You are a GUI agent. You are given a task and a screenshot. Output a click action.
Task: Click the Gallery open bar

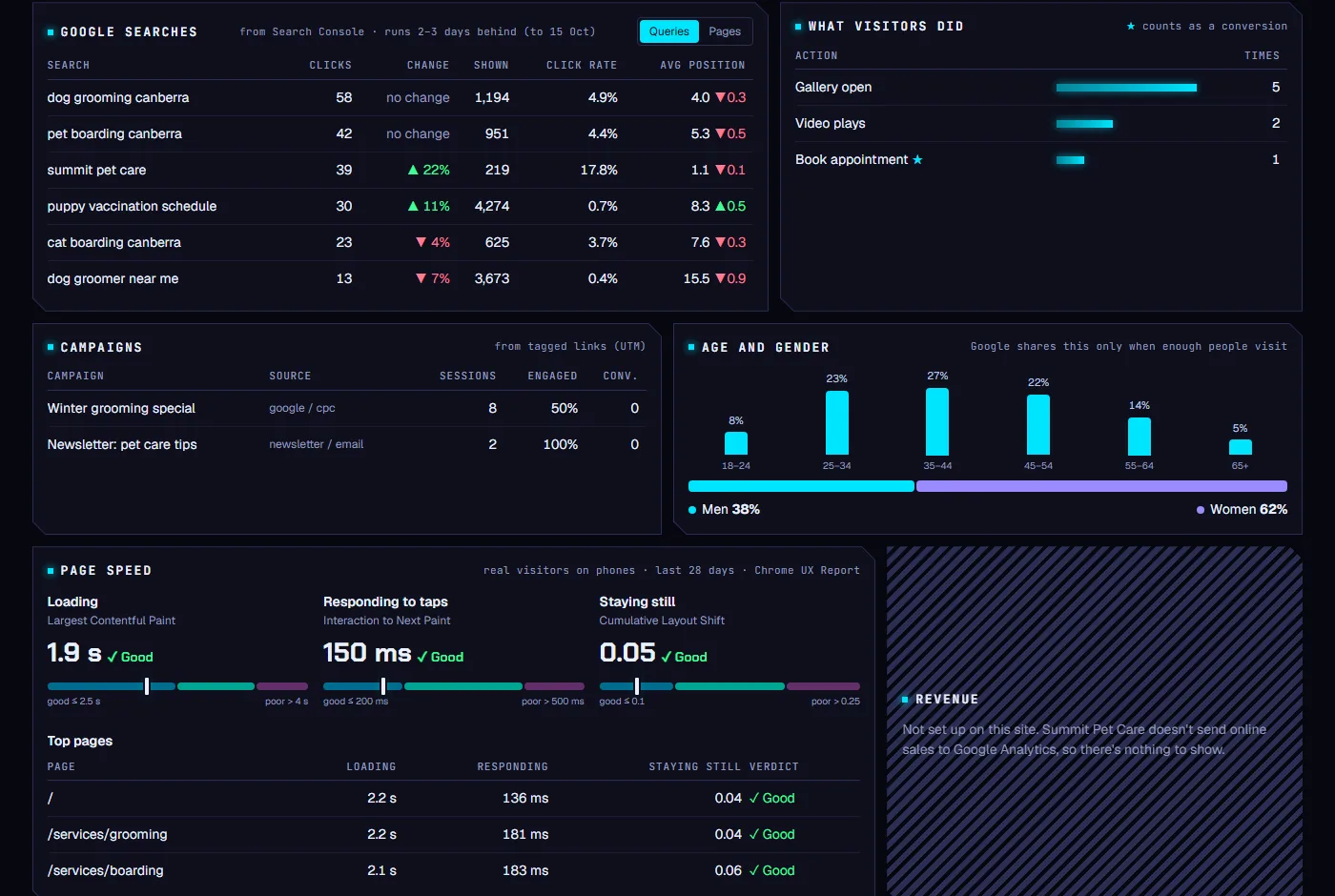tap(1126, 88)
